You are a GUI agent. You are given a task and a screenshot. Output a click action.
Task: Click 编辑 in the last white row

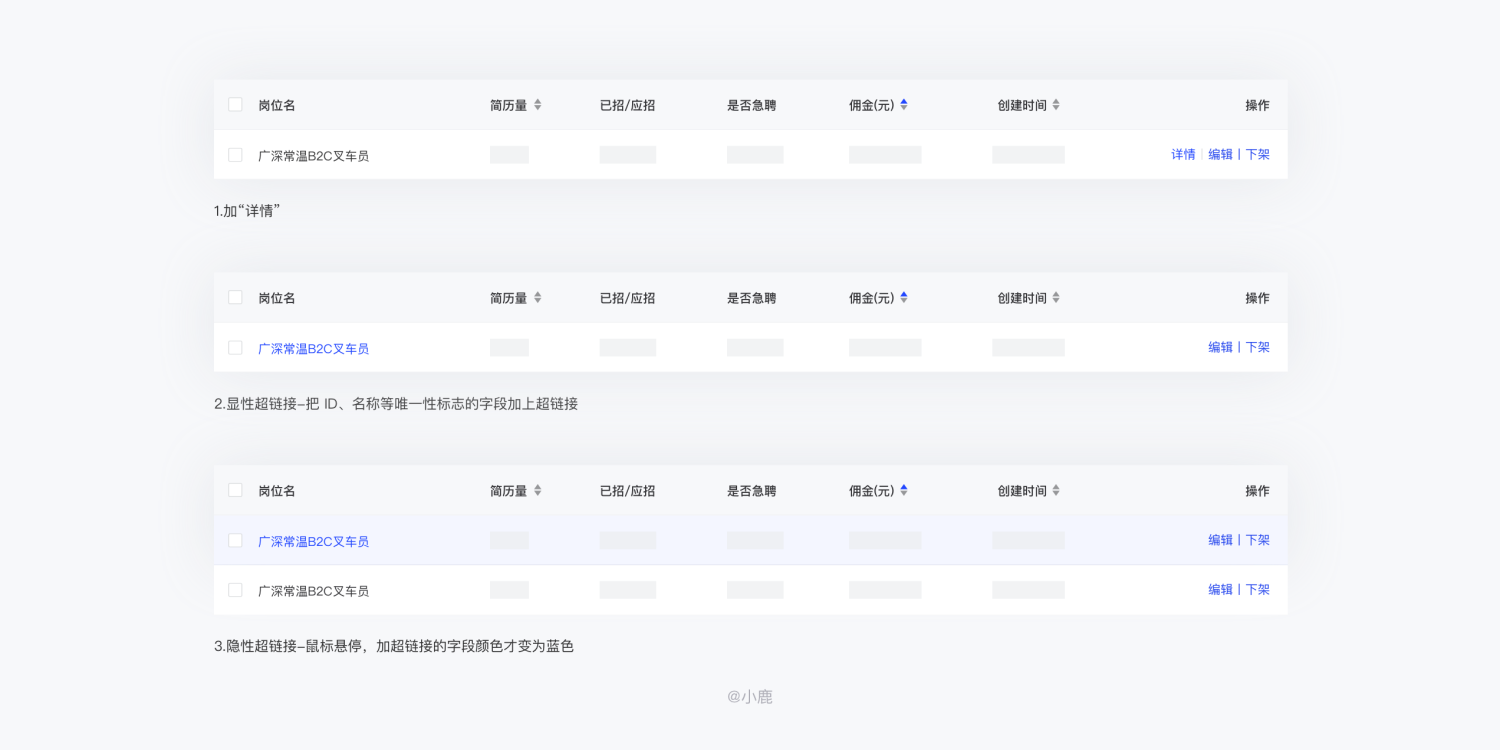pos(1220,590)
